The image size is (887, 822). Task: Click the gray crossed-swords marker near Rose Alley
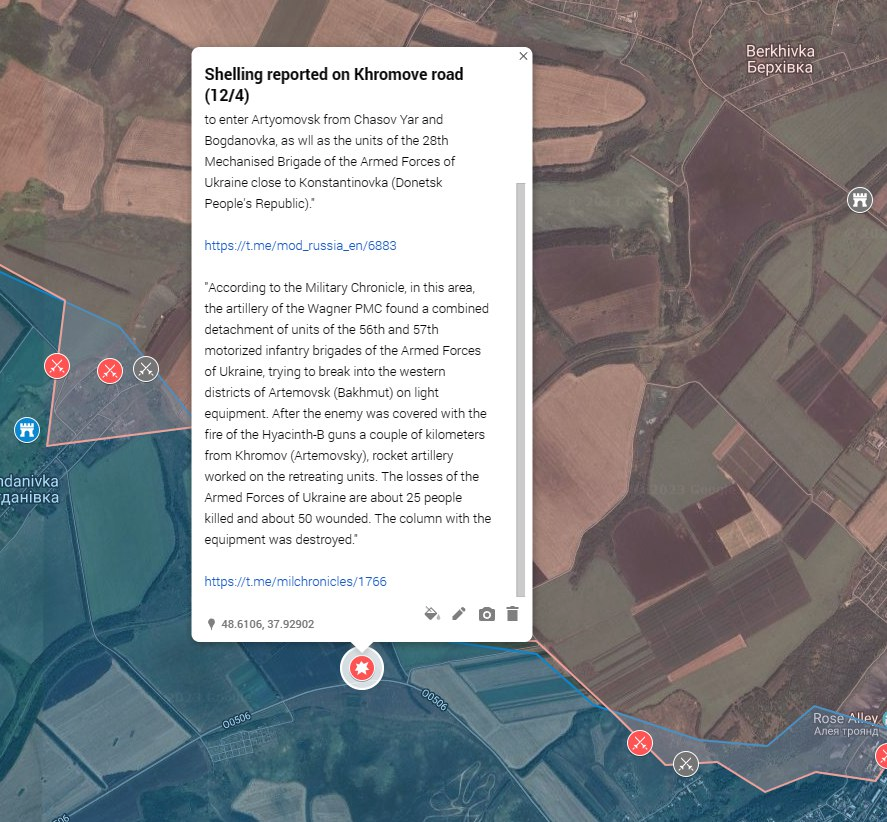(686, 763)
